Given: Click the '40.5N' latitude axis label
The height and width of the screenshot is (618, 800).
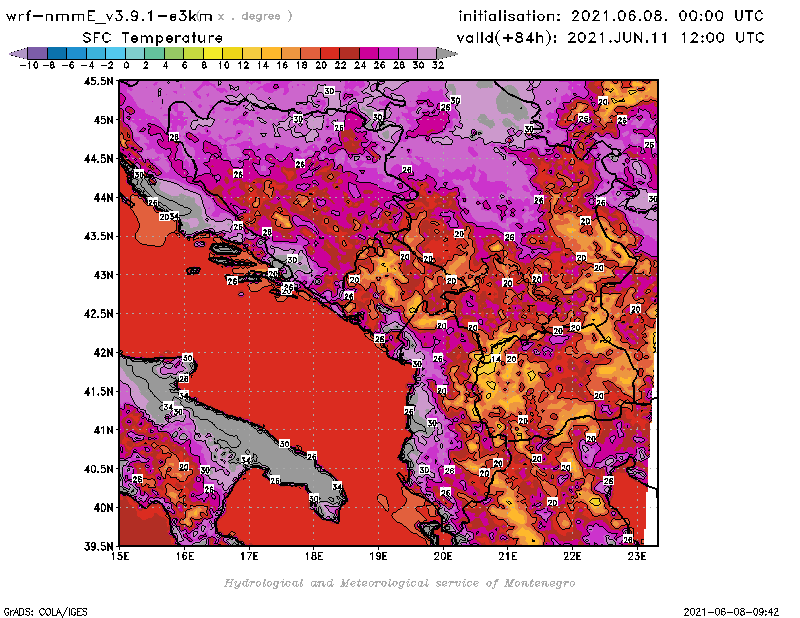Looking at the screenshot, I should point(99,469).
